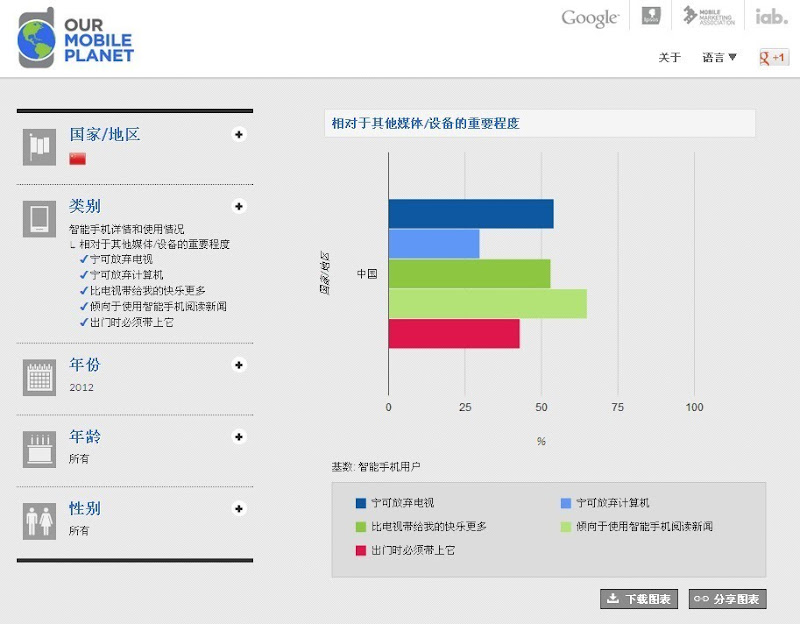Click the red bar in the chart

pos(453,334)
